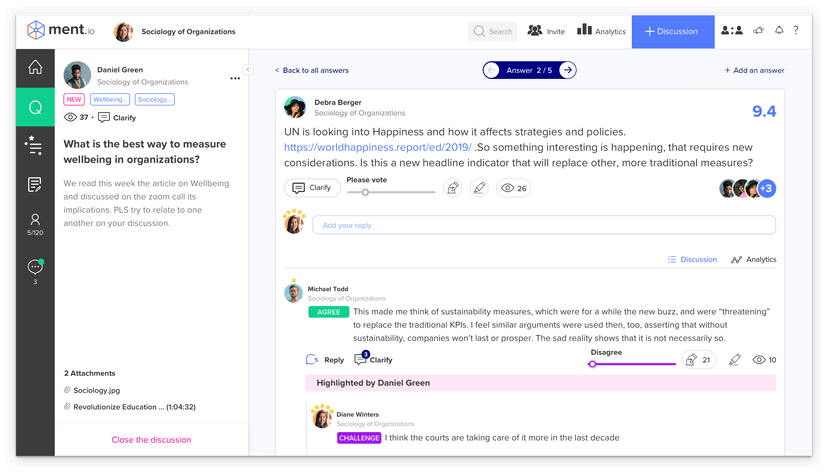Click the megaphone announcements icon
This screenshot has width=828, height=474.
[758, 31]
